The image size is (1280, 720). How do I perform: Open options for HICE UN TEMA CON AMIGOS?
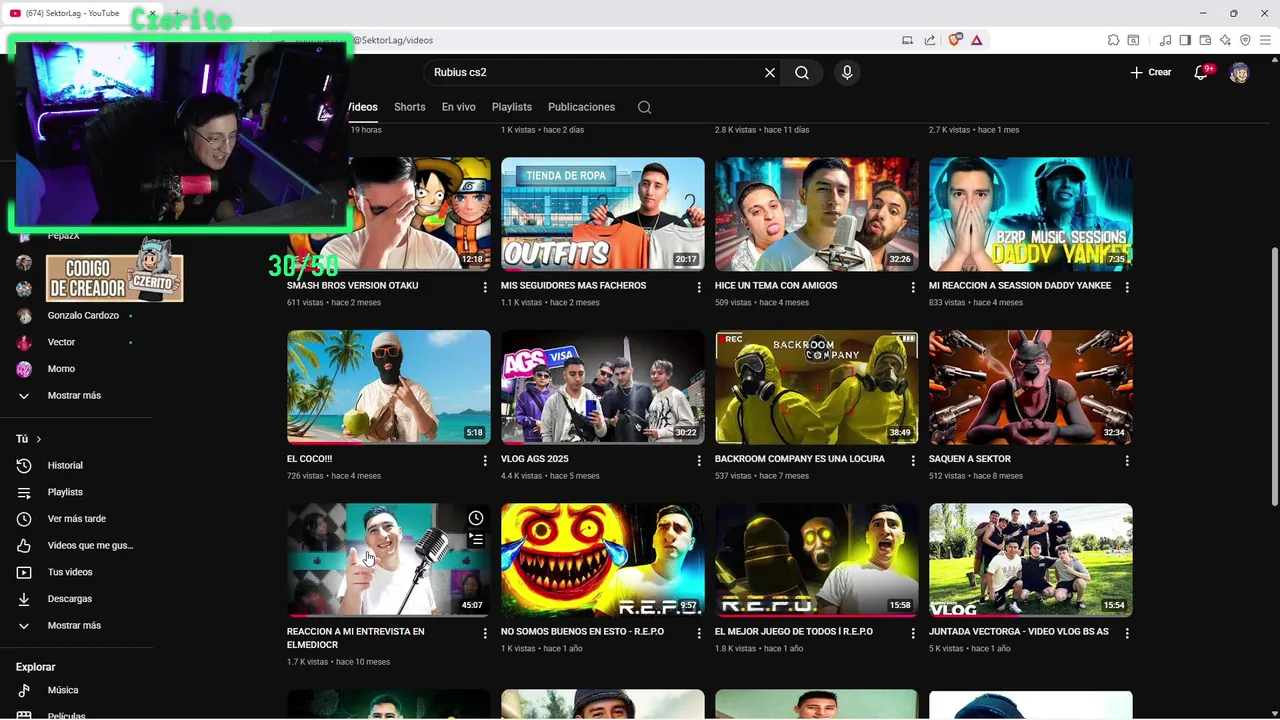pyautogui.click(x=913, y=287)
